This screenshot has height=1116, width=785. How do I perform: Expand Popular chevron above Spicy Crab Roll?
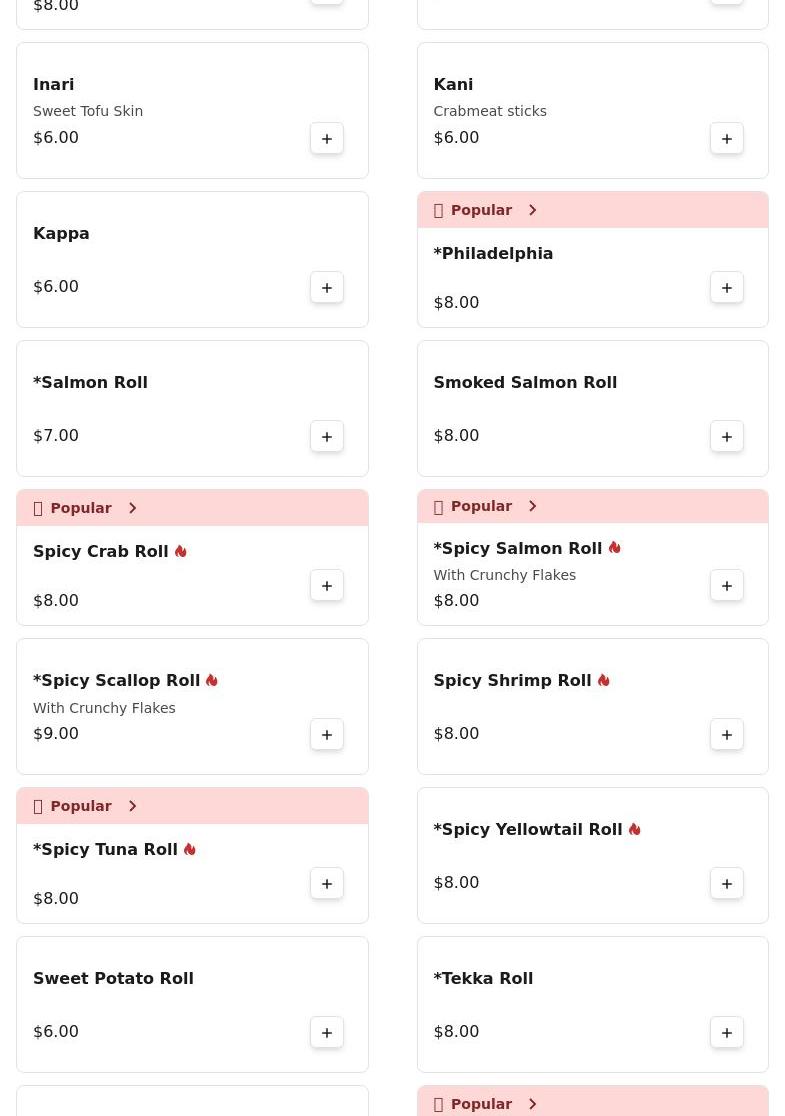click(x=132, y=508)
